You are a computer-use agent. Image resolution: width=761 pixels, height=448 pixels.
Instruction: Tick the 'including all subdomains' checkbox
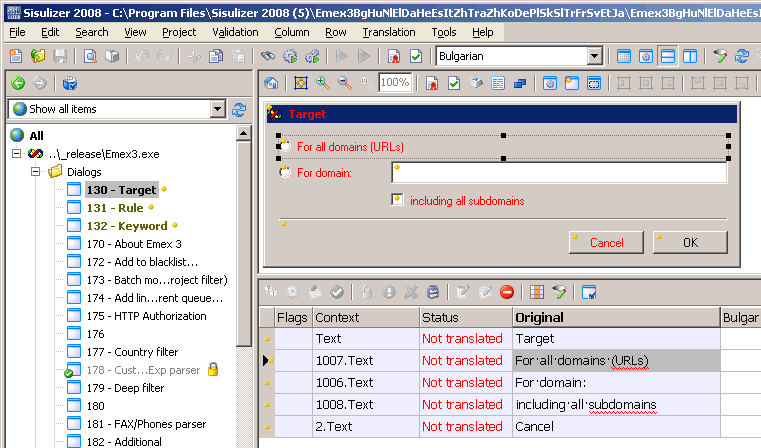tap(397, 199)
